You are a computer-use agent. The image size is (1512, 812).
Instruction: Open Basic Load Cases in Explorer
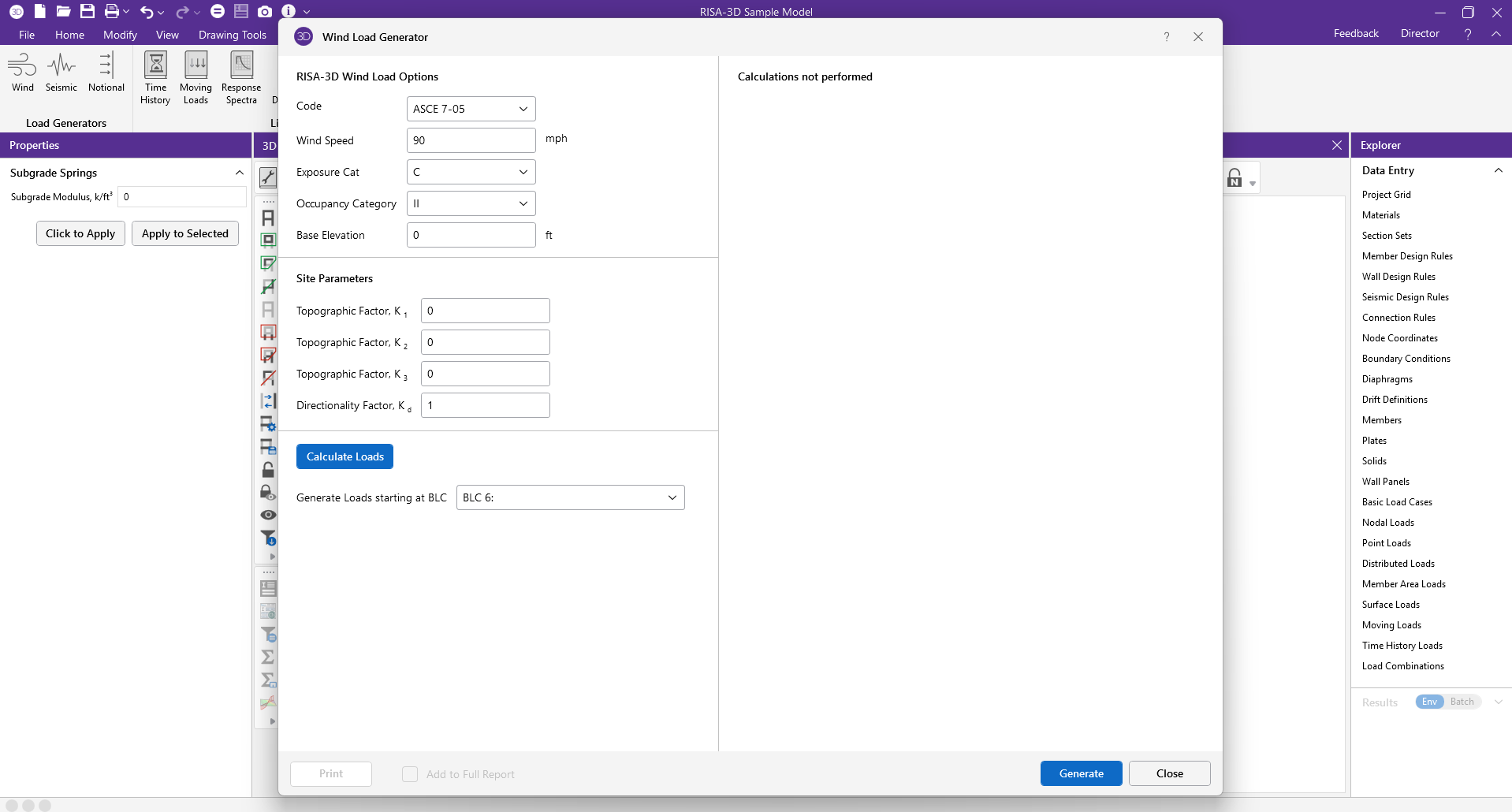point(1397,502)
